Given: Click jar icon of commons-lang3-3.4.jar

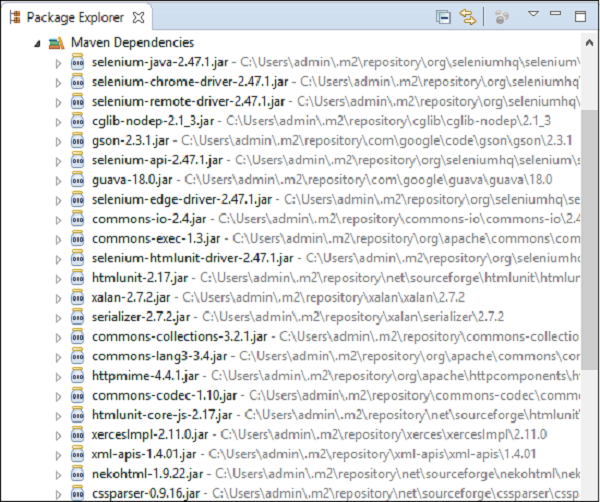Looking at the screenshot, I should pos(78,356).
